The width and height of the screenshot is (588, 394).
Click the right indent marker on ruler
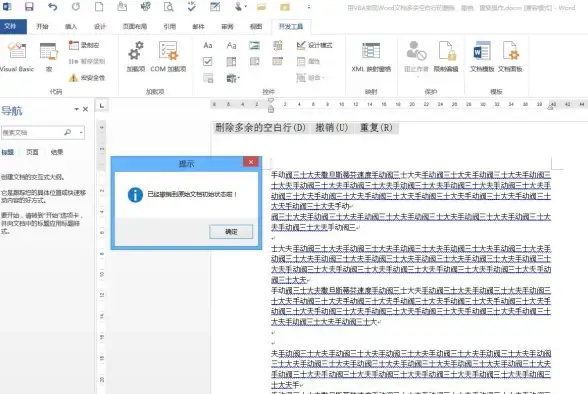551,108
